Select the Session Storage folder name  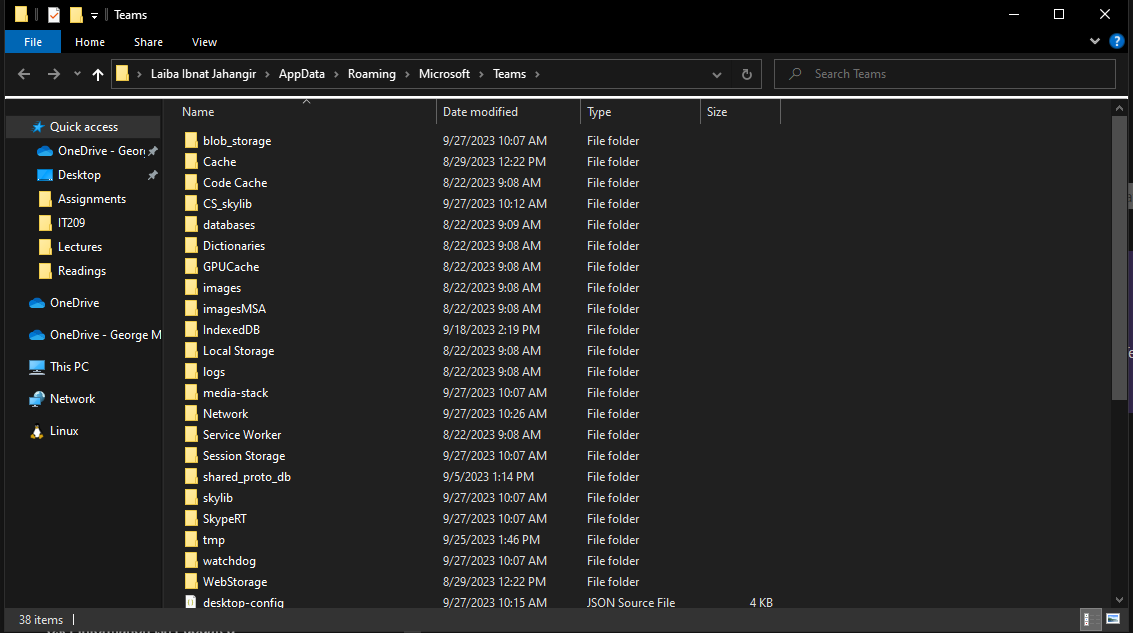point(244,456)
